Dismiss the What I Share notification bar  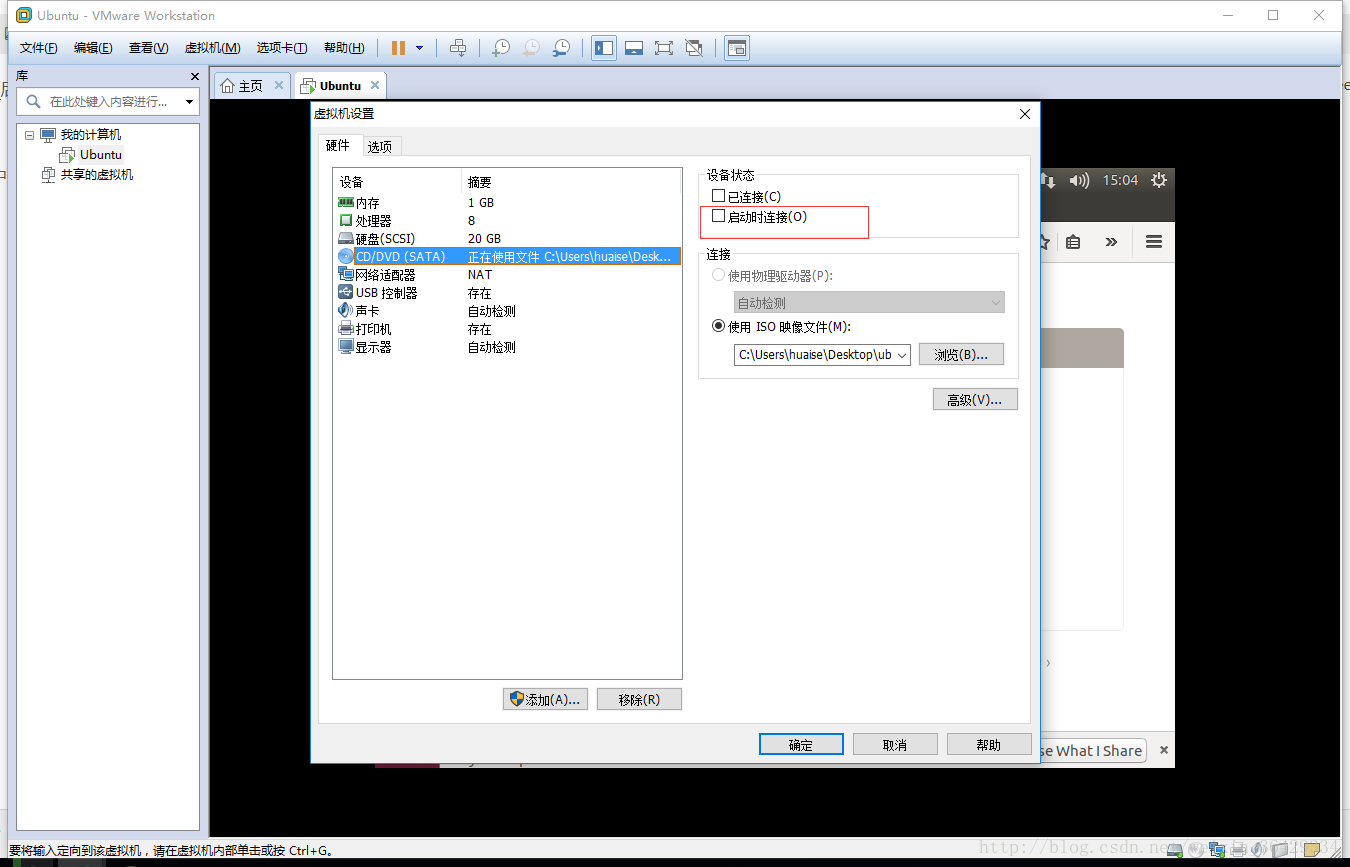tap(1164, 750)
